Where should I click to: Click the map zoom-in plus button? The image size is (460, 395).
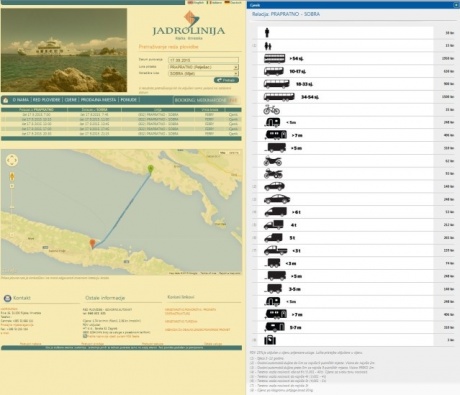click(12, 186)
